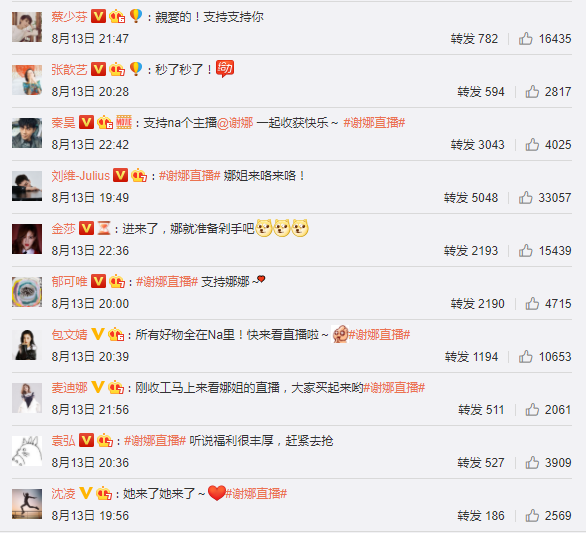Like 郁可唯's comment with 4715 likes
This screenshot has height=533, width=586.
click(532, 304)
